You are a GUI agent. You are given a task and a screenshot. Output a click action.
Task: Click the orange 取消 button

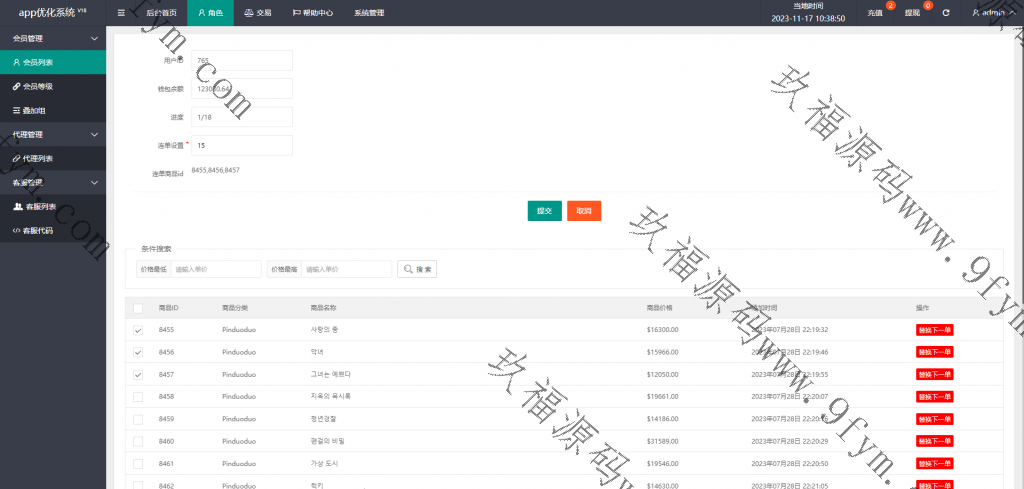(x=584, y=211)
